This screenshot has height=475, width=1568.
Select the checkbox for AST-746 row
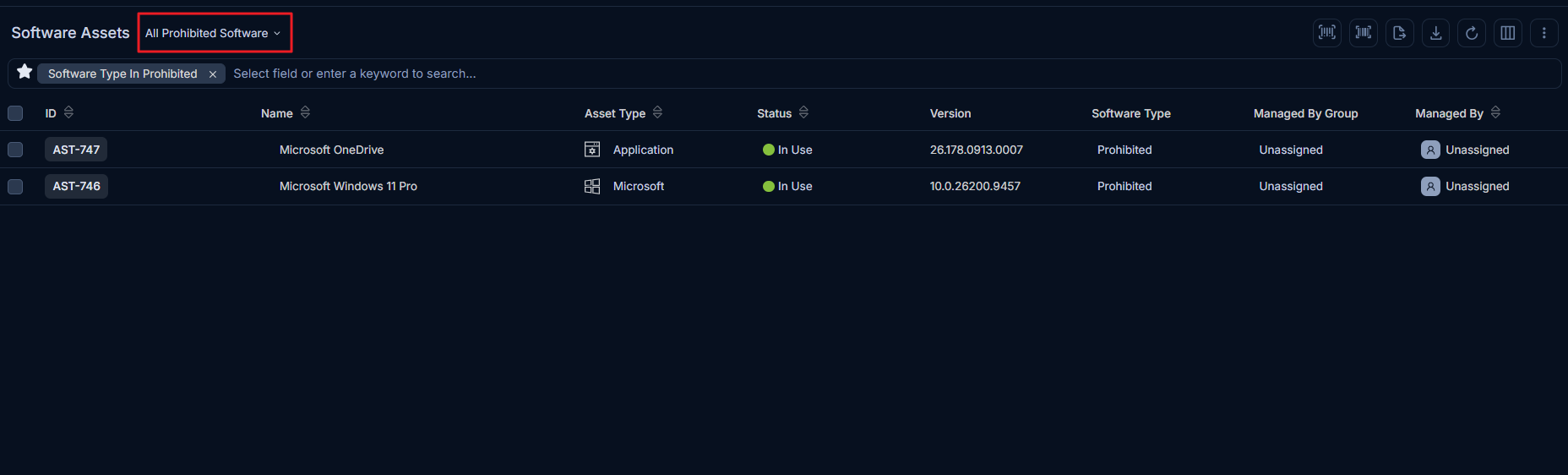[x=15, y=186]
